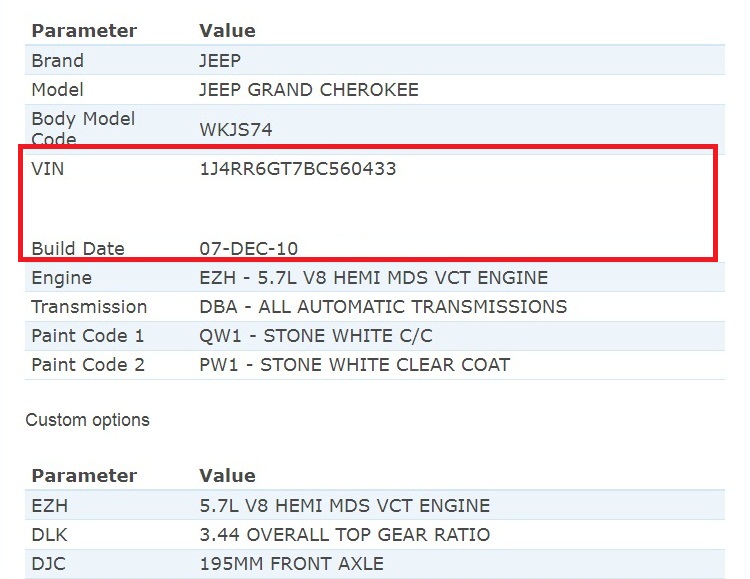Select the Paint Code 2 label
This screenshot has width=750, height=579.
pyautogui.click(x=88, y=365)
